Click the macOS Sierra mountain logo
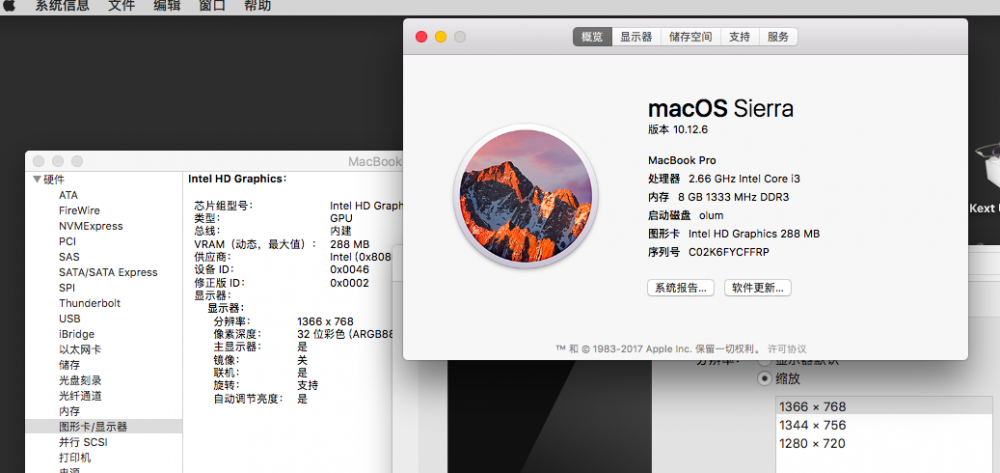 point(526,196)
